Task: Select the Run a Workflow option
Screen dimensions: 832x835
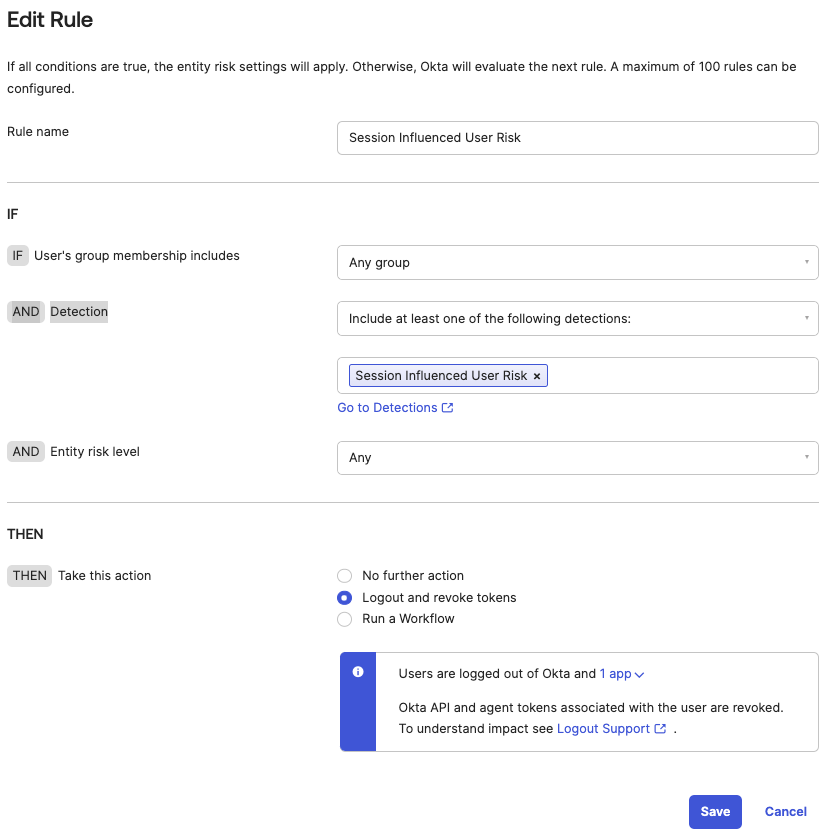Action: [345, 619]
